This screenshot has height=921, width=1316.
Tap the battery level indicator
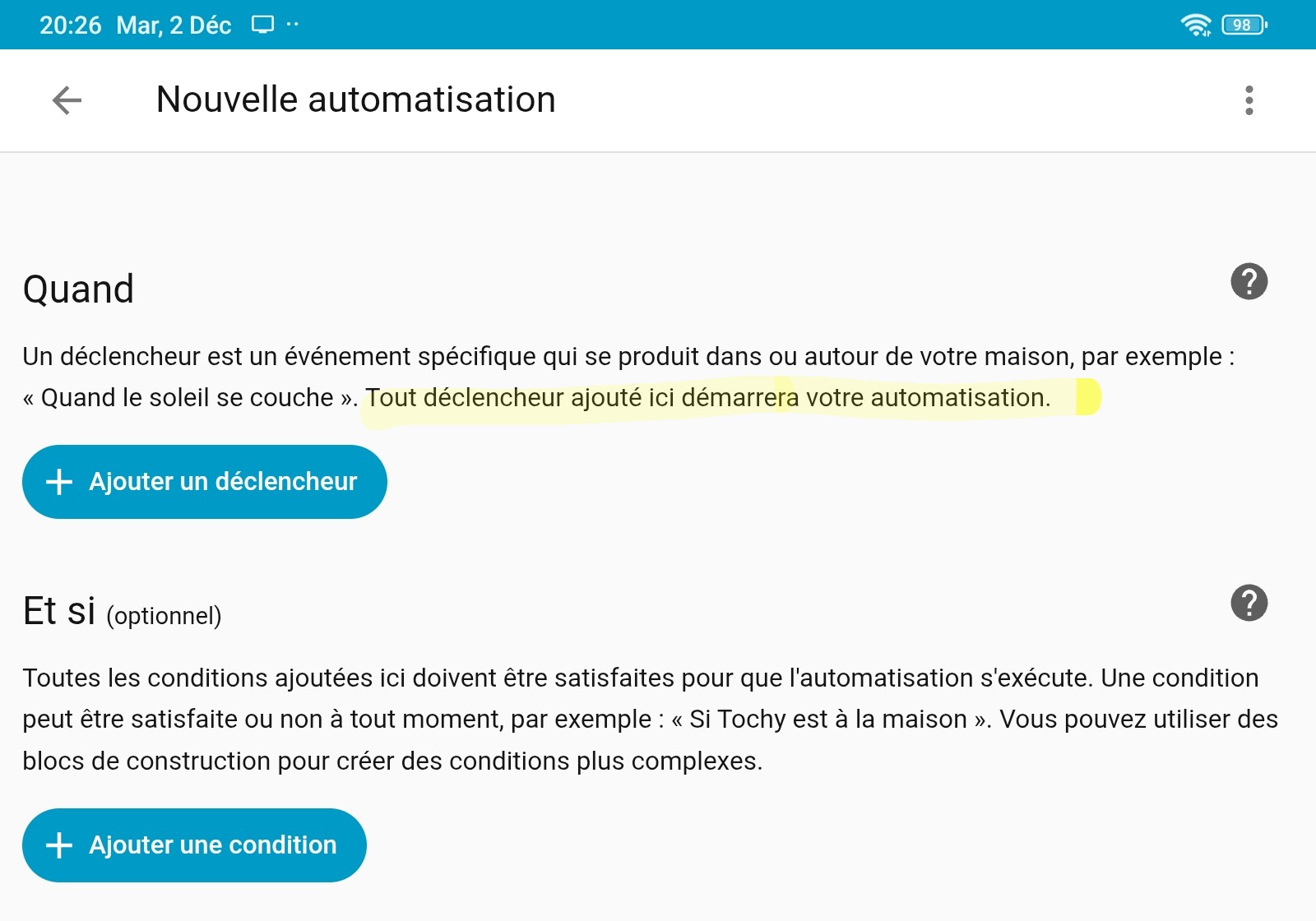point(1244,25)
